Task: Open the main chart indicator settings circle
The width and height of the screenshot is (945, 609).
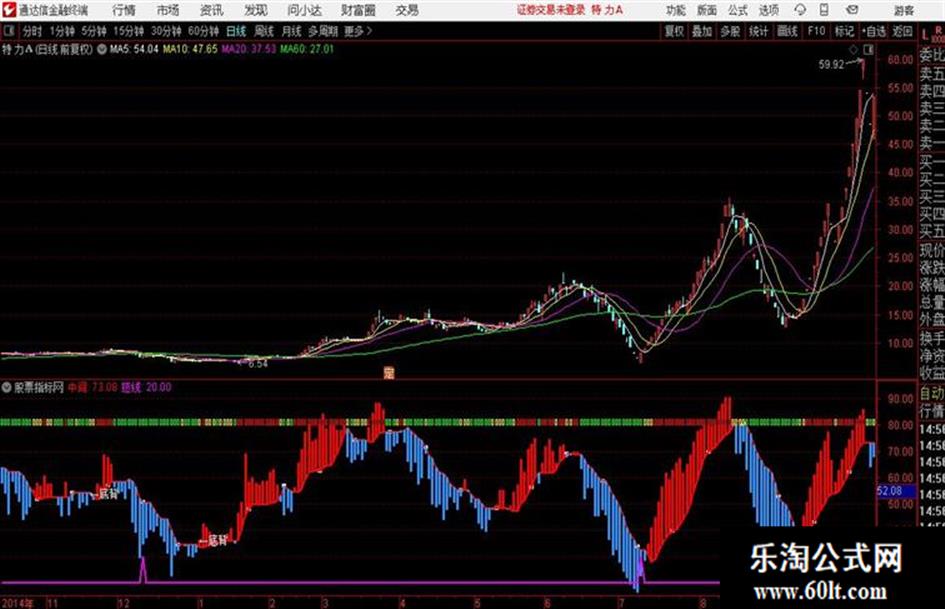Action: click(102, 49)
